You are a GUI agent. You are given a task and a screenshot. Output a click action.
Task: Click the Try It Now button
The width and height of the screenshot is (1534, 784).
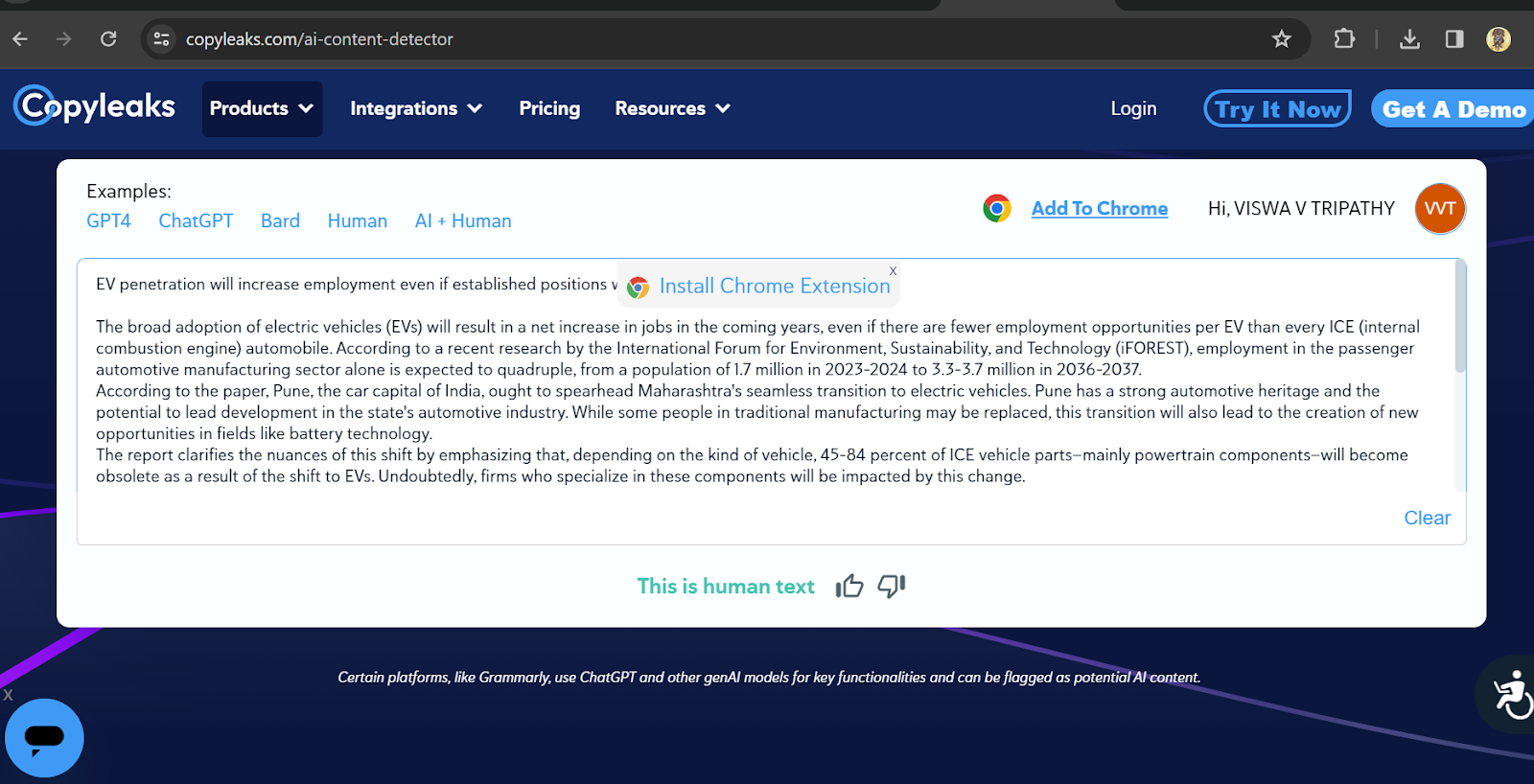point(1277,108)
